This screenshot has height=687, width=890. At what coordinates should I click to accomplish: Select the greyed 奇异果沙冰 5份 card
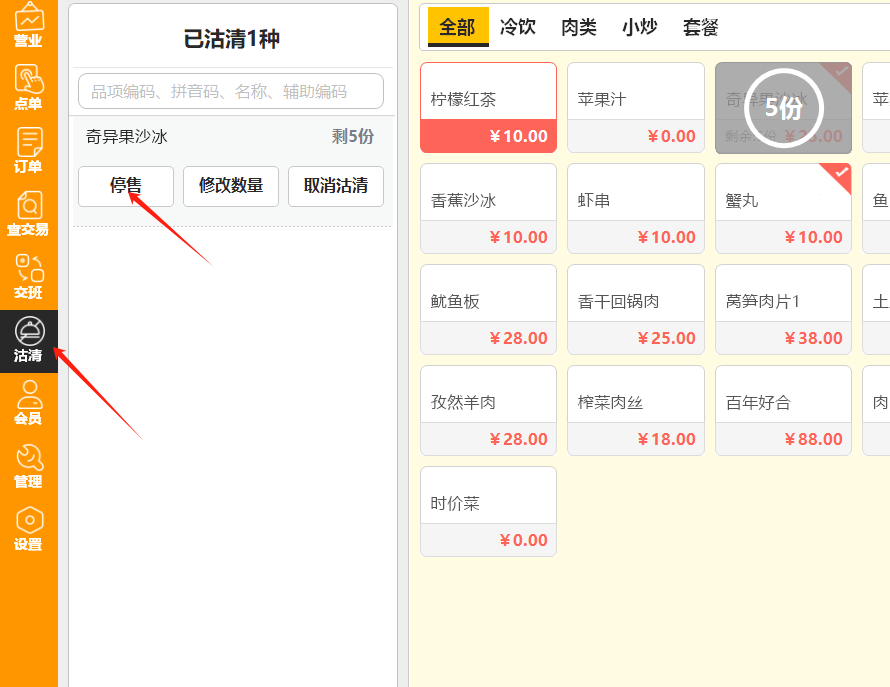(x=783, y=108)
